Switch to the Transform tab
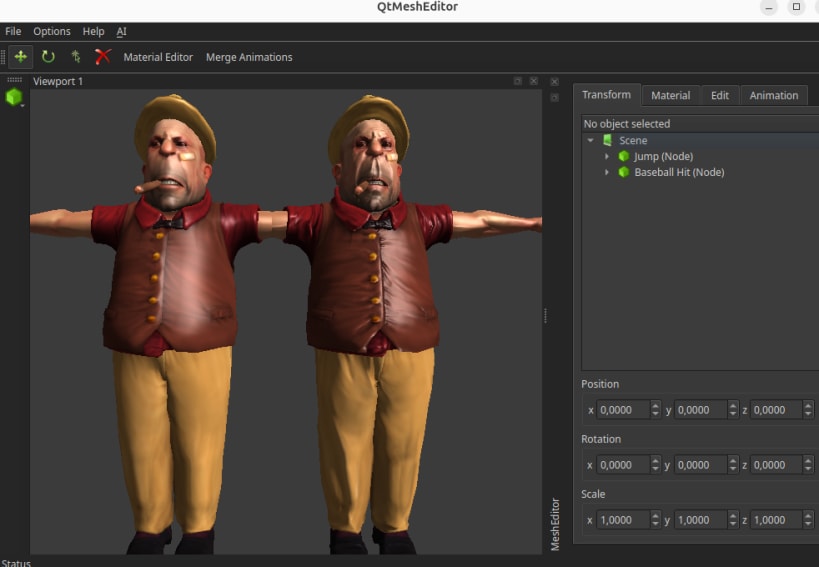 click(x=606, y=94)
